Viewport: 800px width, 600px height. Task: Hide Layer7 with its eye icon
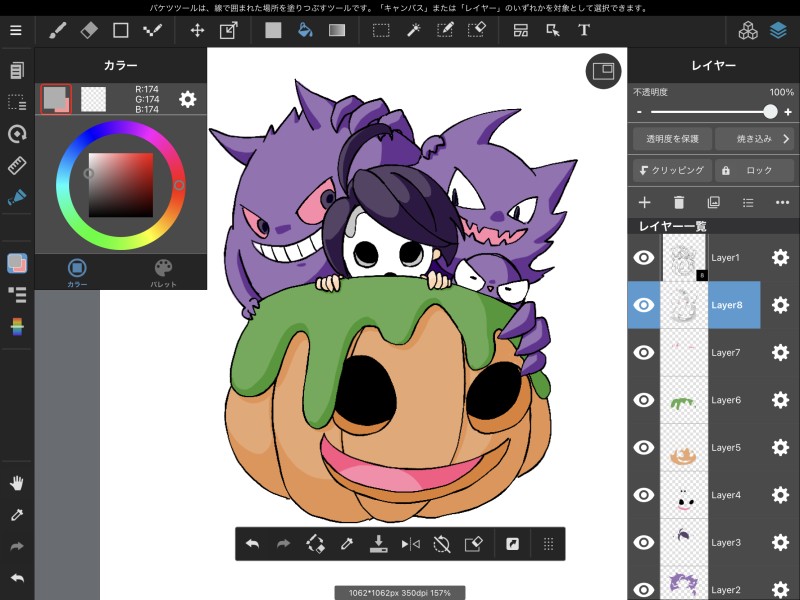click(x=644, y=353)
